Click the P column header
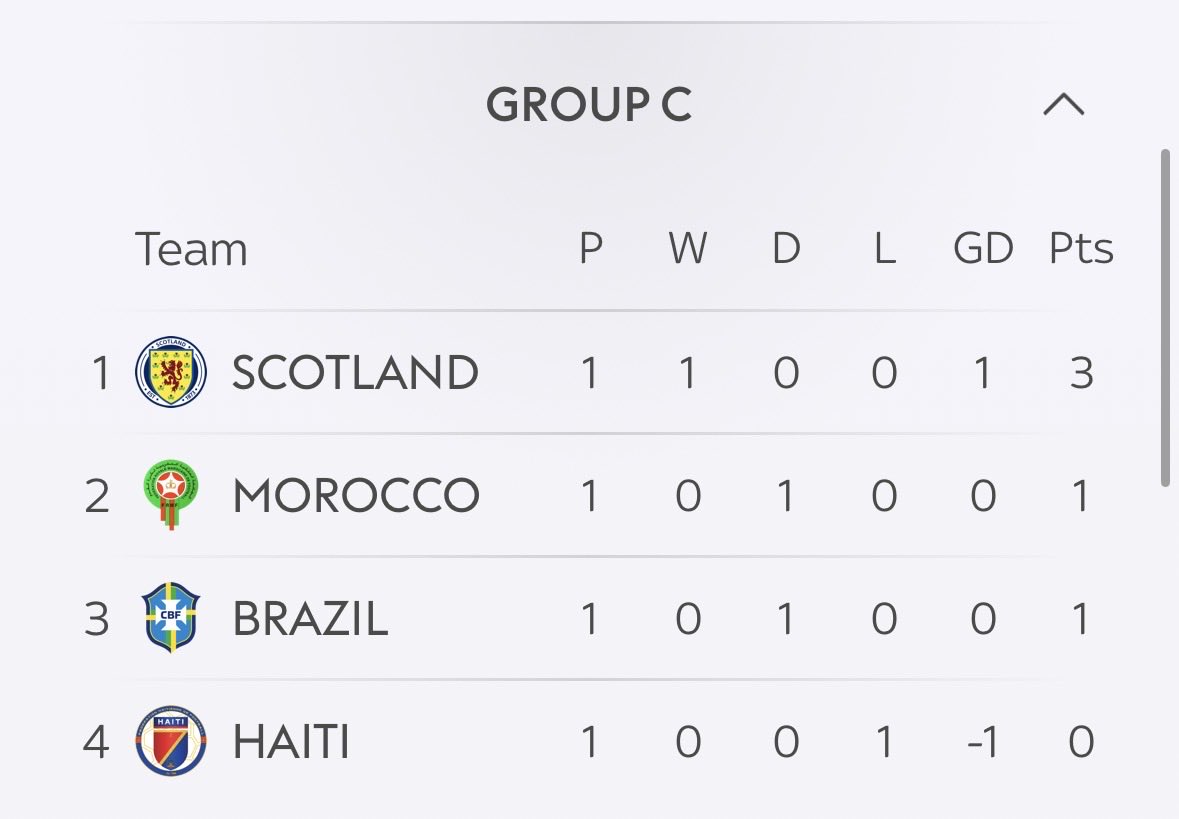 tap(590, 248)
